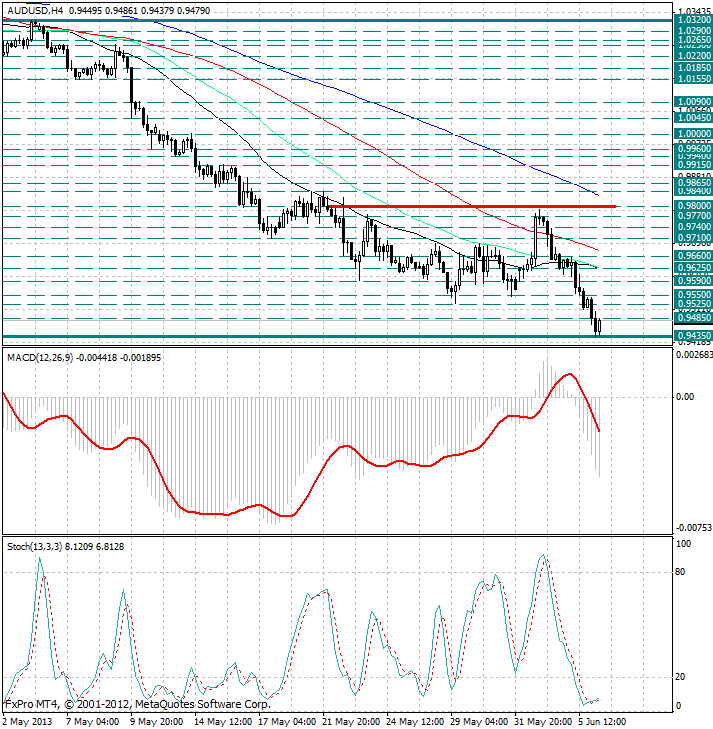The image size is (713, 729).
Task: Select the 0.97700 price level label
Action: (693, 216)
